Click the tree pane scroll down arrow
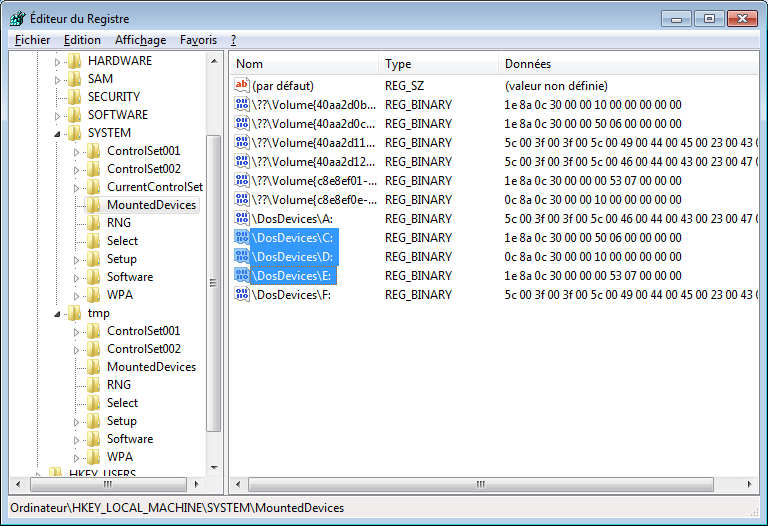This screenshot has width=768, height=526. pyautogui.click(x=214, y=468)
